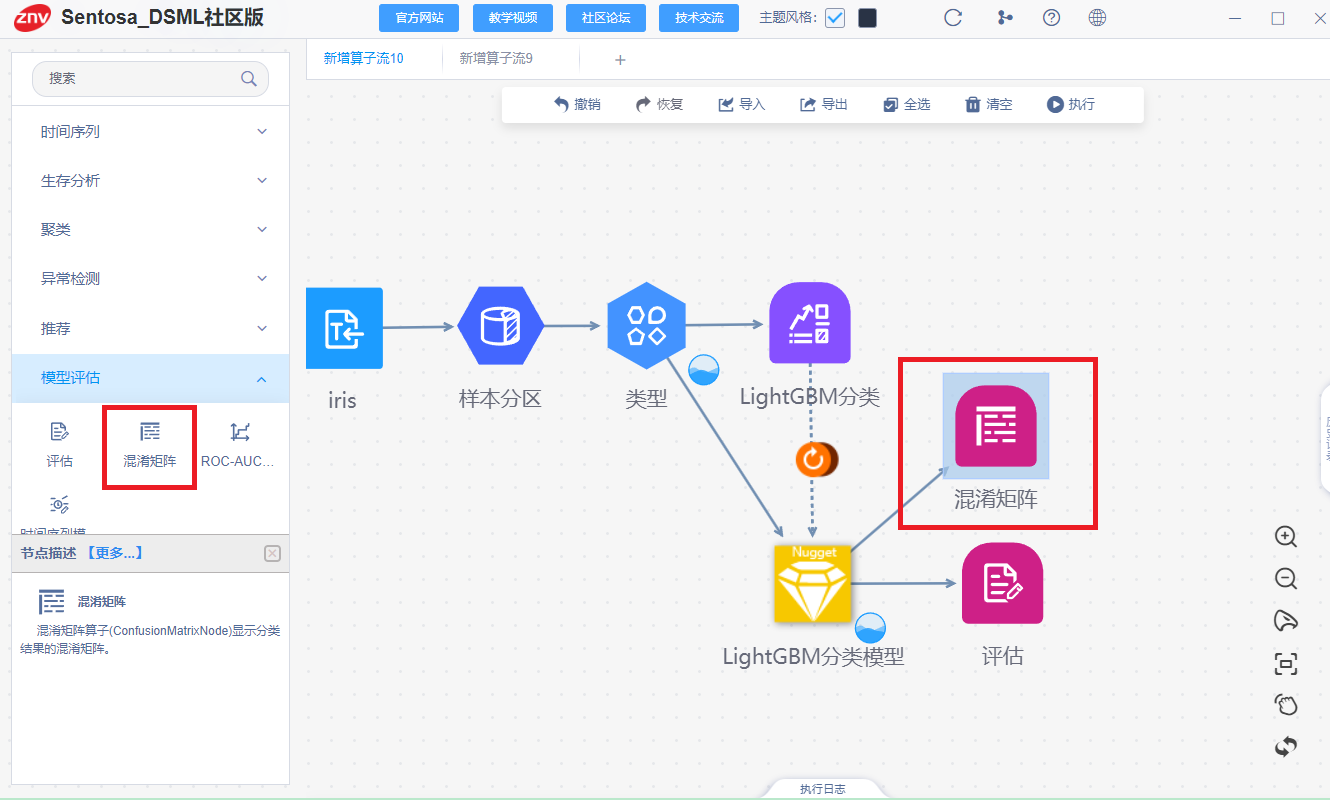Click 撤销 undo in toolbar
This screenshot has height=800, width=1330.
click(577, 104)
